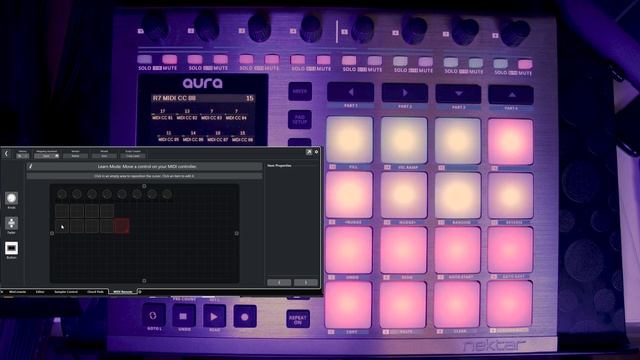Click the surface's top edge resize handle
The height and width of the screenshot is (360, 640).
(x=144, y=186)
